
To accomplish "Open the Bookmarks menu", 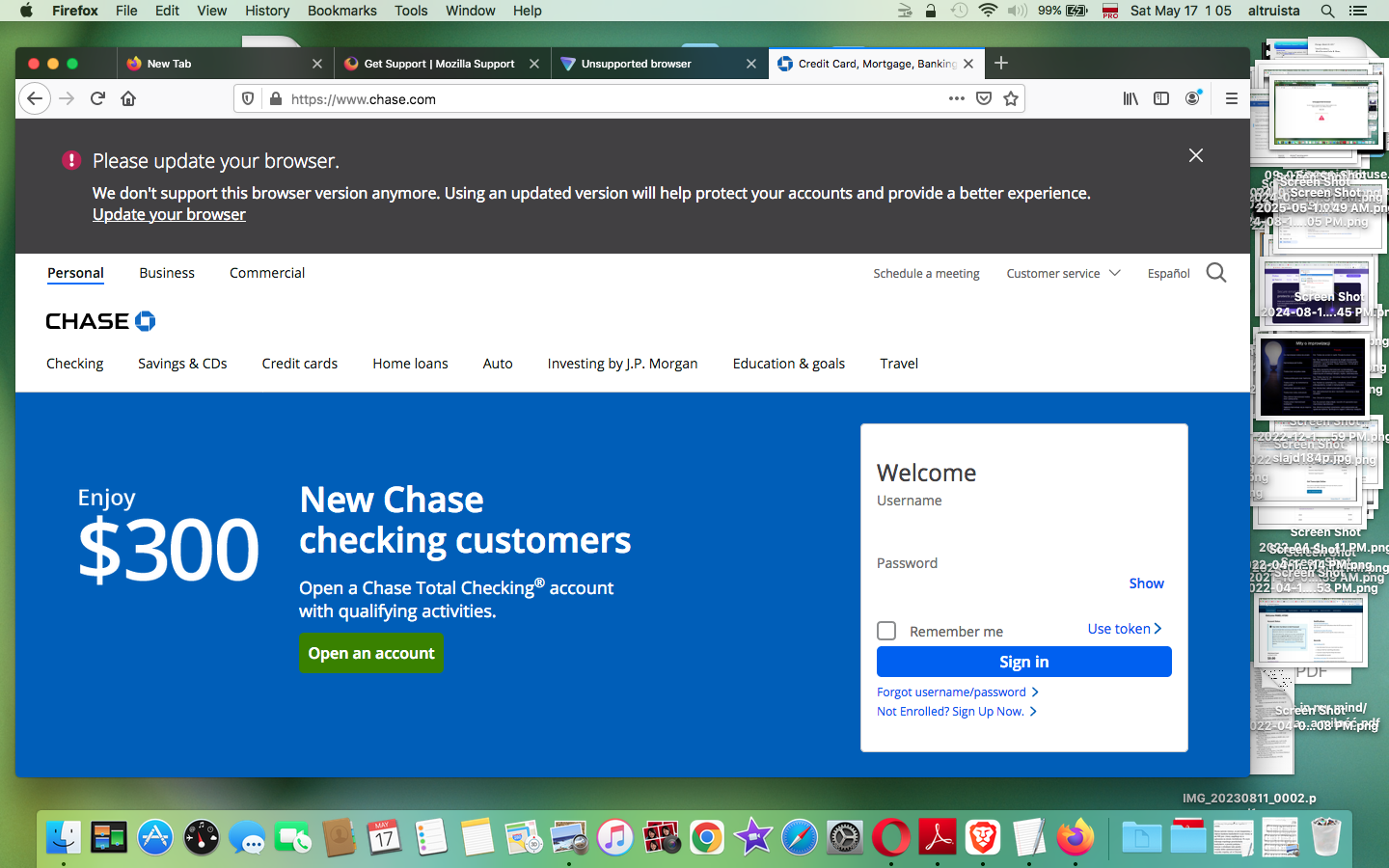I will pyautogui.click(x=342, y=11).
